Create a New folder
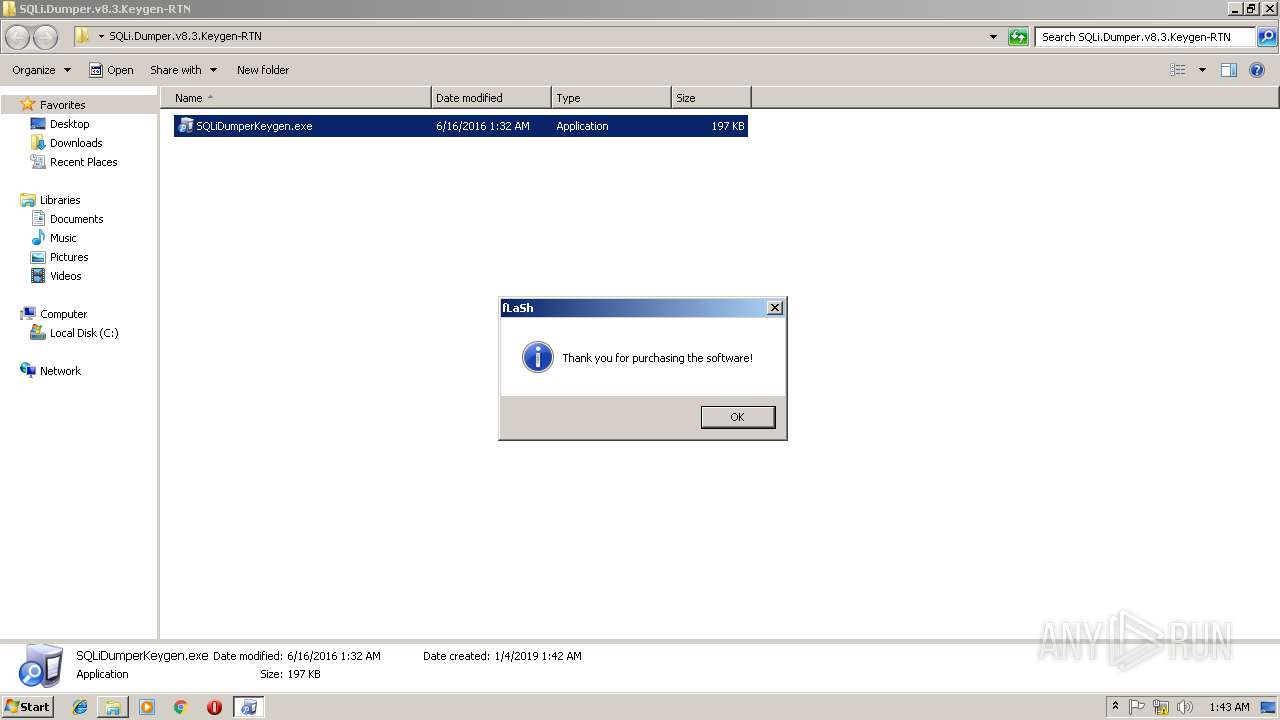The height and width of the screenshot is (720, 1280). click(x=263, y=70)
